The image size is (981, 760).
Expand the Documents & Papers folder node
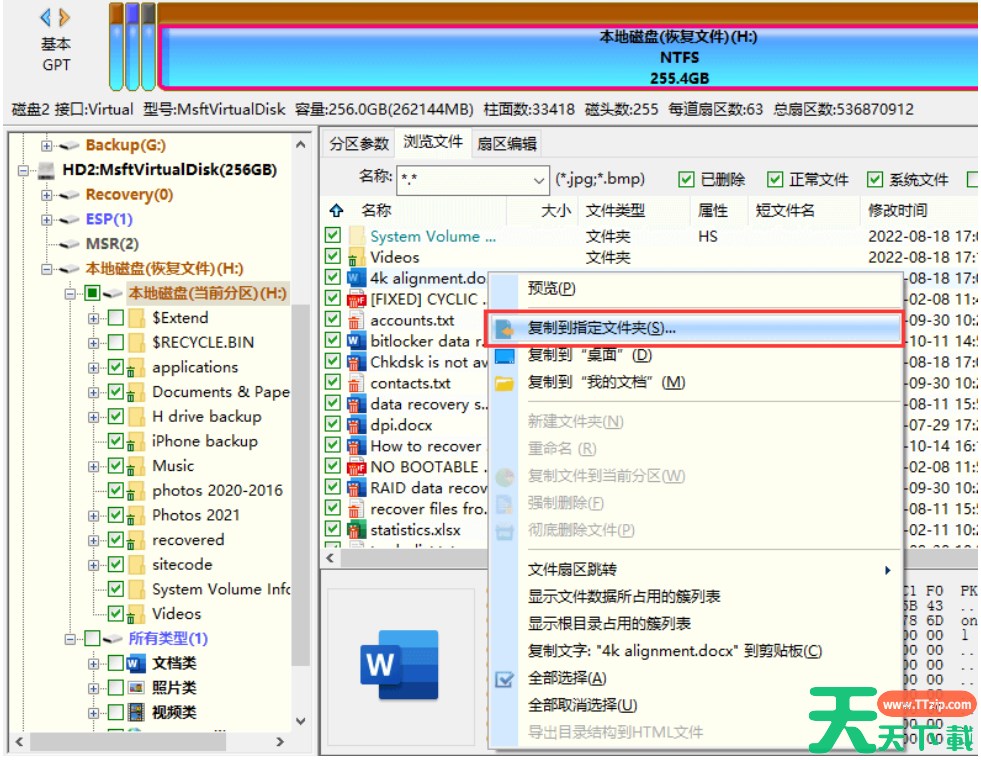click(x=93, y=393)
